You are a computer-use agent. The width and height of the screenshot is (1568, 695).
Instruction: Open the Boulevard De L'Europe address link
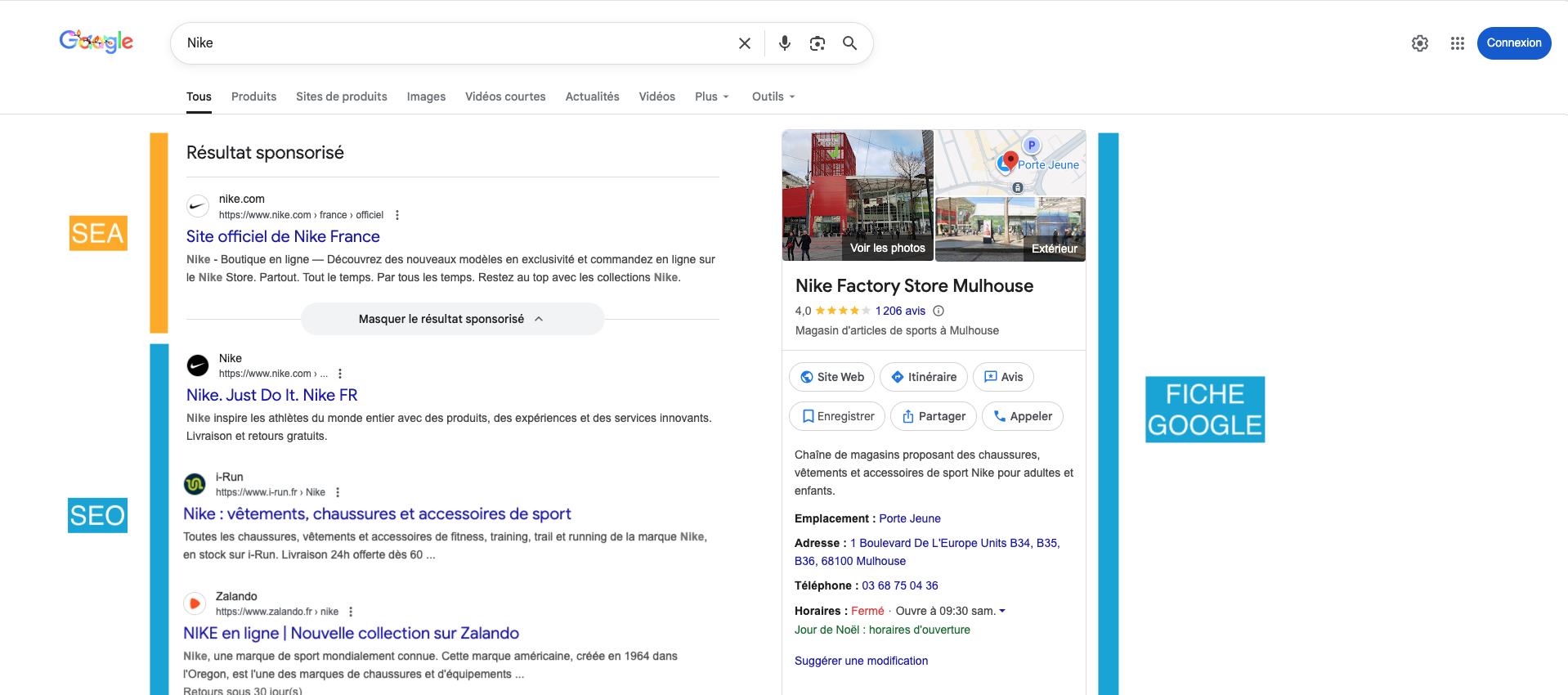coord(927,552)
